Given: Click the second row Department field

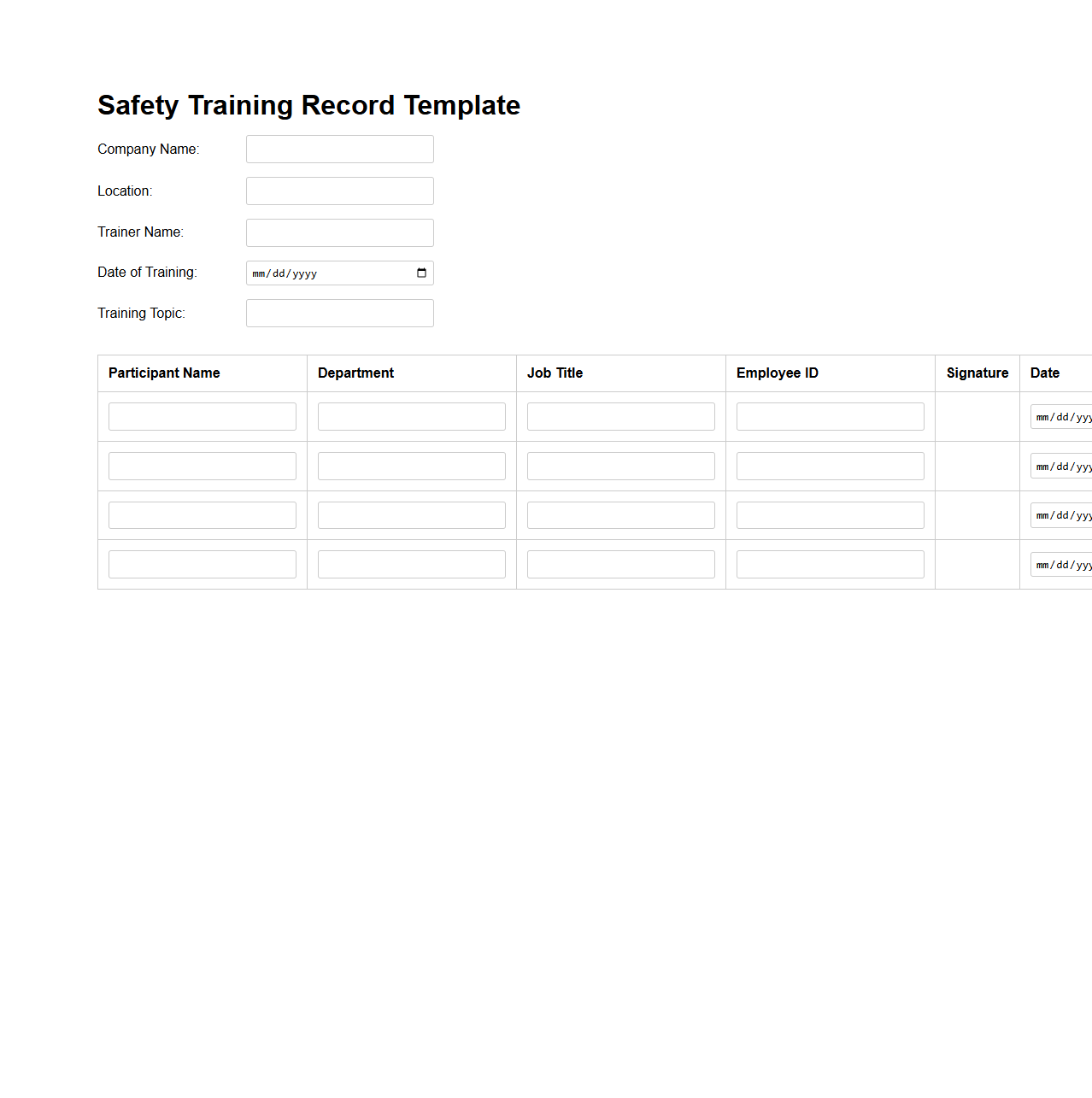Looking at the screenshot, I should 411,466.
